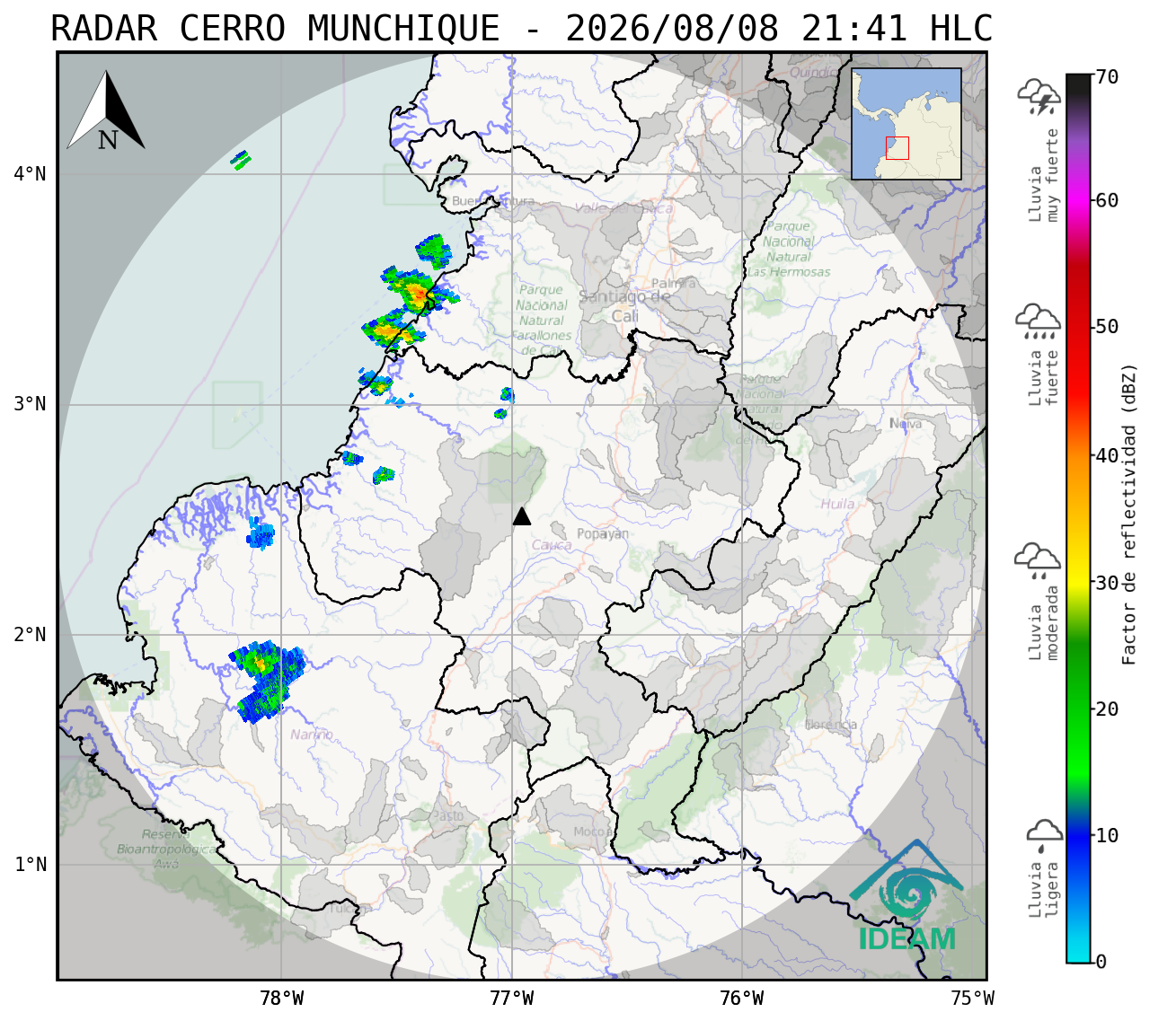Click the heavy rain cloud icon
The width and height of the screenshot is (1176, 1021).
(1039, 321)
